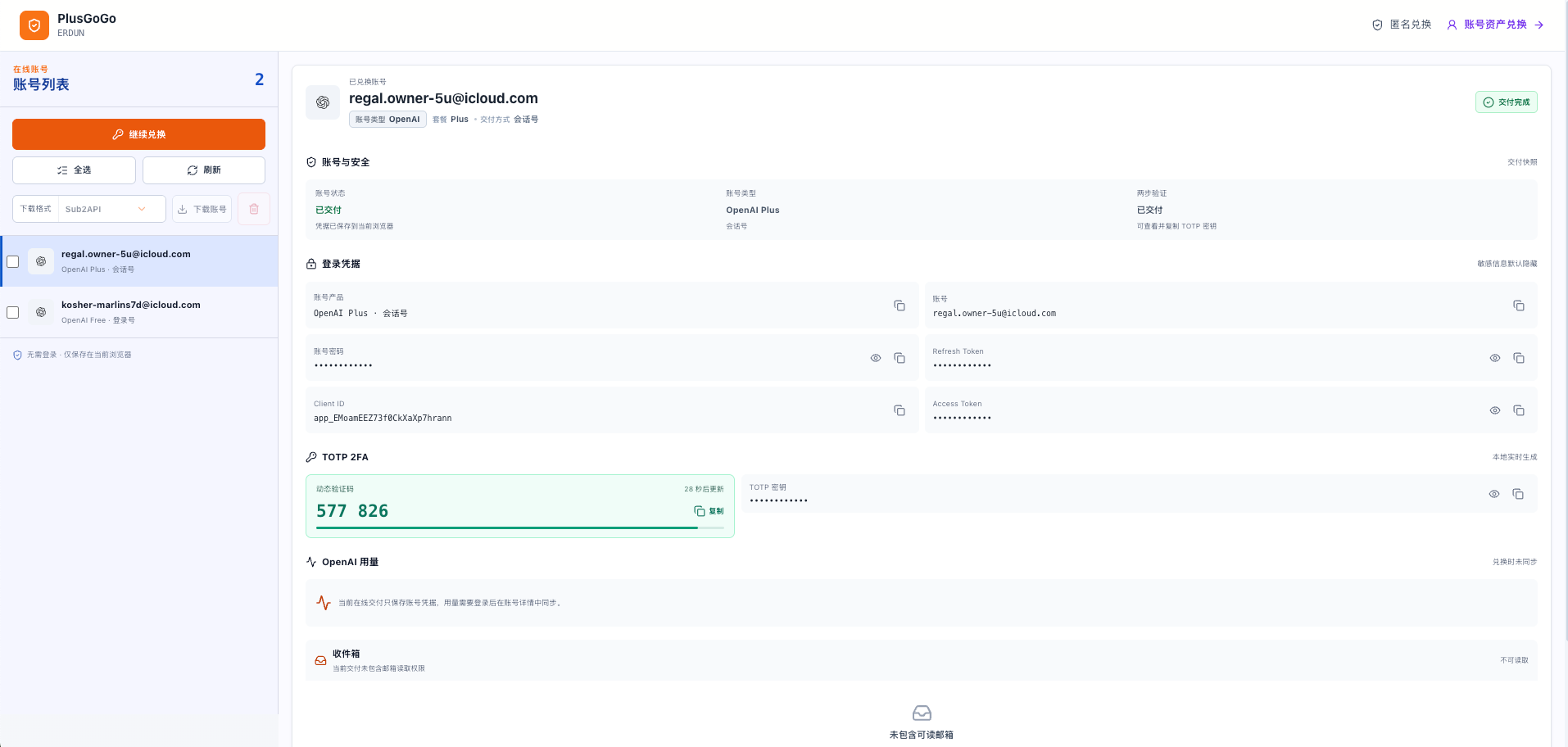
Task: Click the 577 826 verification code
Action: point(352,511)
